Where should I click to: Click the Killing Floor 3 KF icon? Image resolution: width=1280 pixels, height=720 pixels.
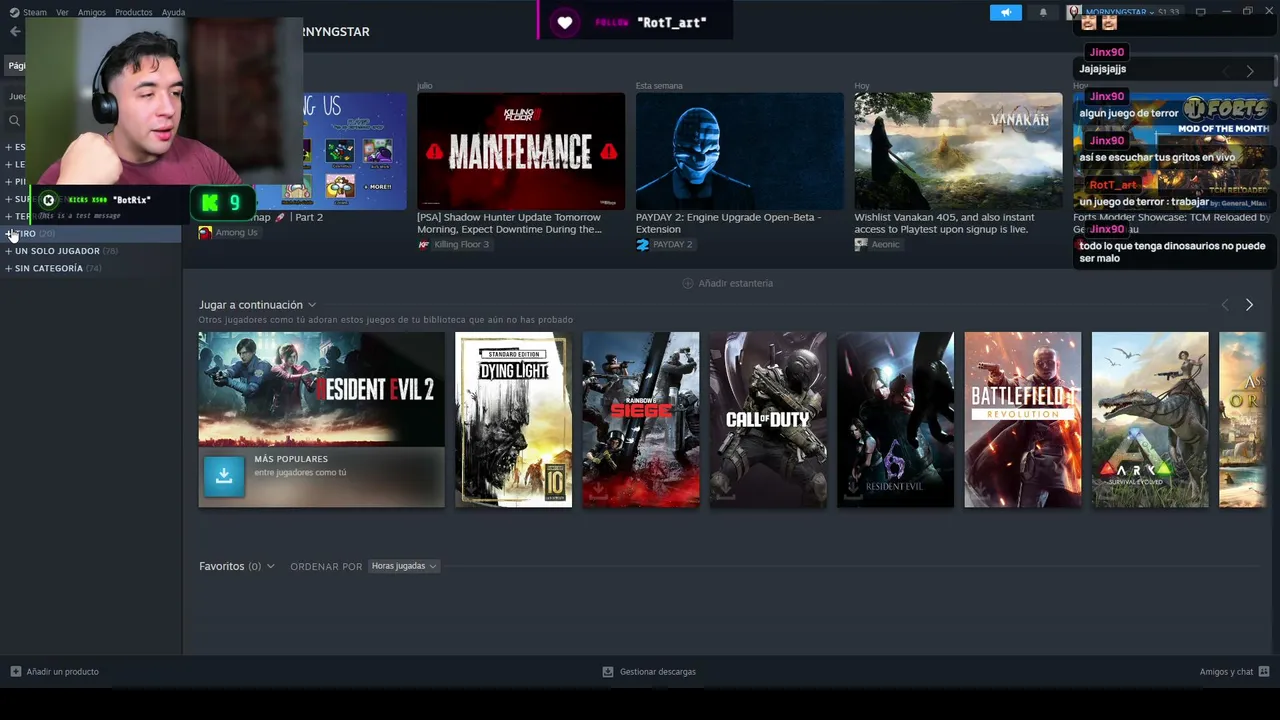coord(424,244)
